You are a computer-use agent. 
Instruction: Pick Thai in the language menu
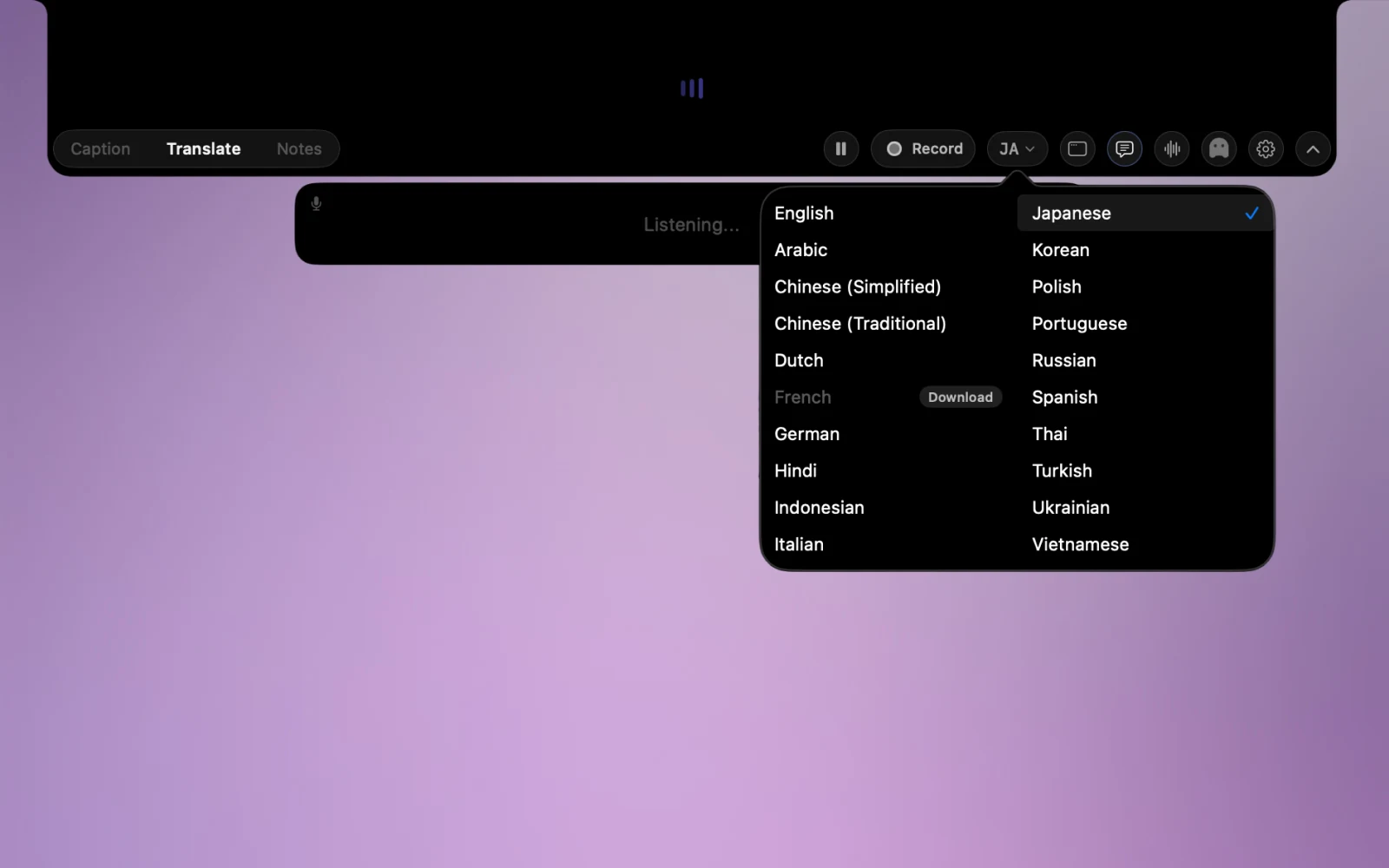(x=1145, y=434)
